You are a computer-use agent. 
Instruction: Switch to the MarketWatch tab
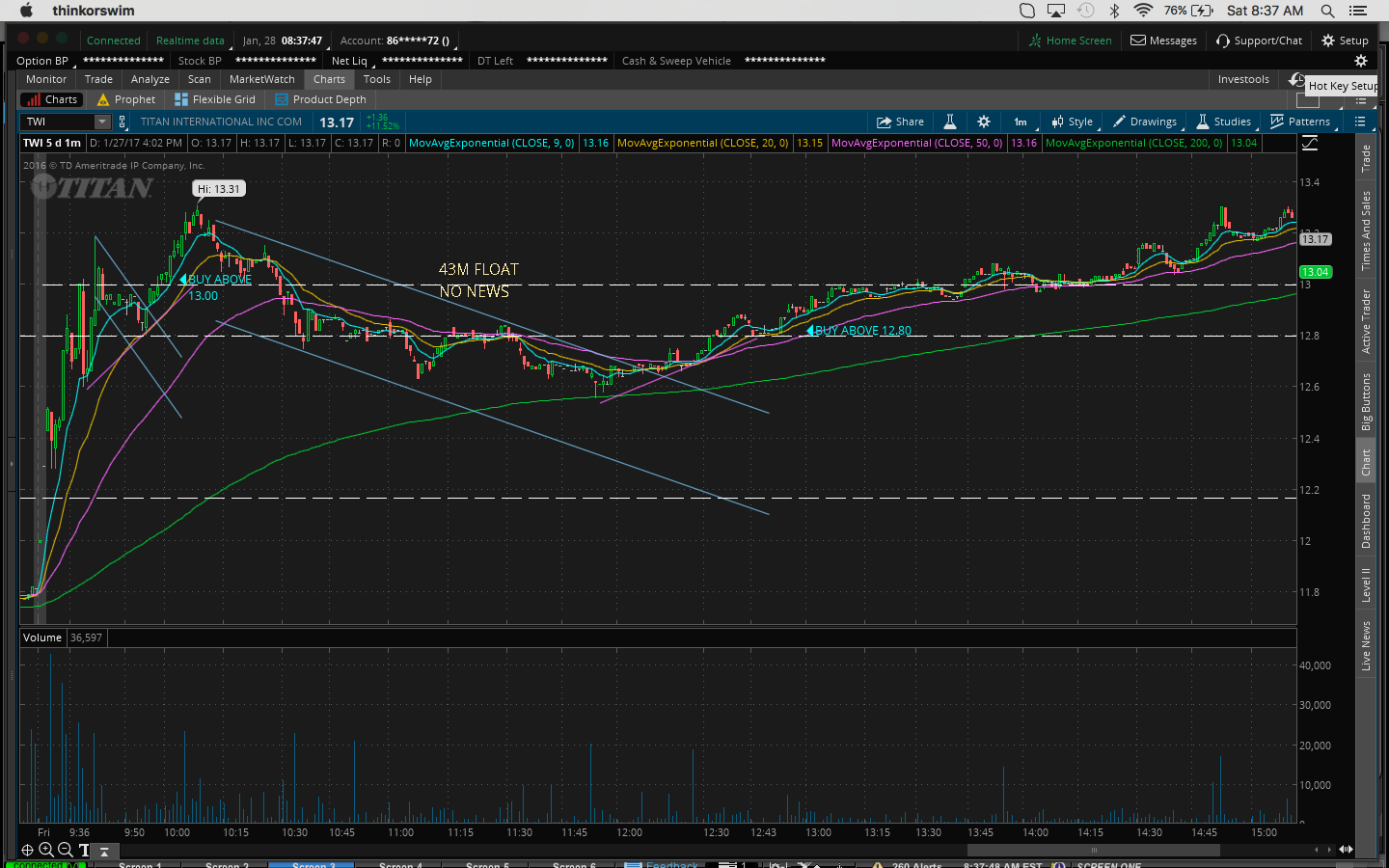261,79
